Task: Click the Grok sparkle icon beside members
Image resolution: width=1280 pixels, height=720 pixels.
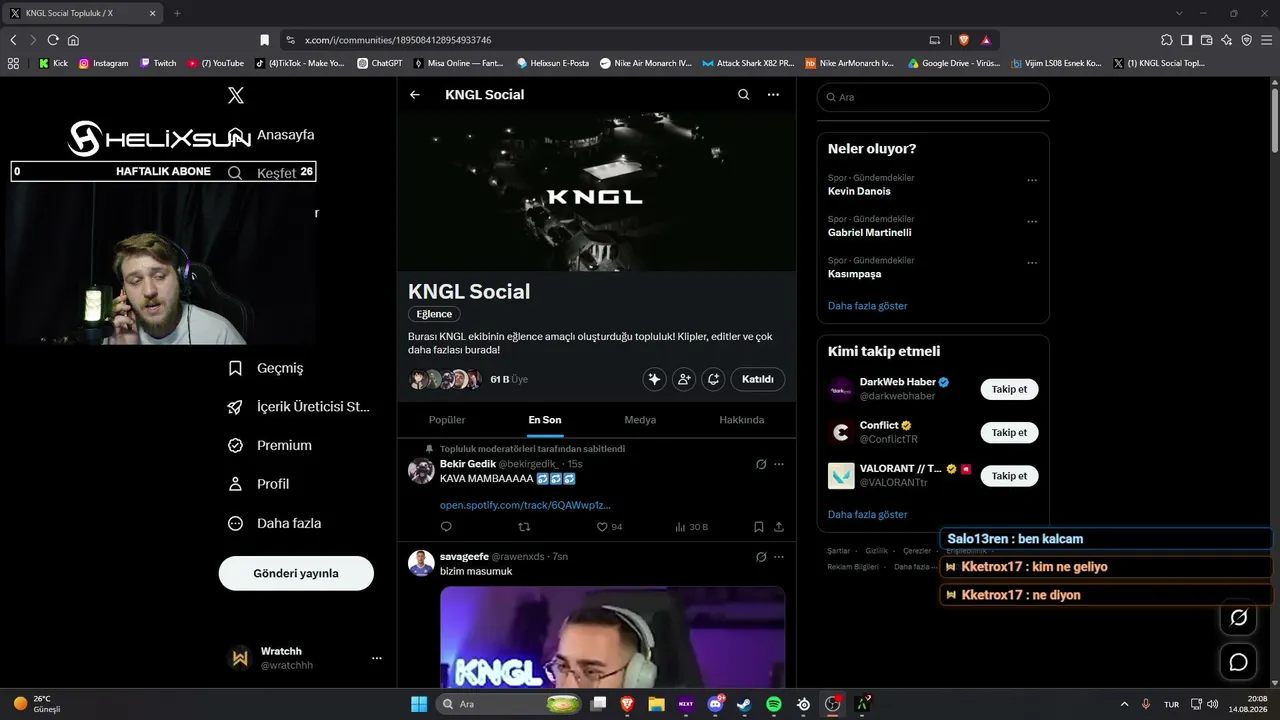Action: tap(655, 379)
